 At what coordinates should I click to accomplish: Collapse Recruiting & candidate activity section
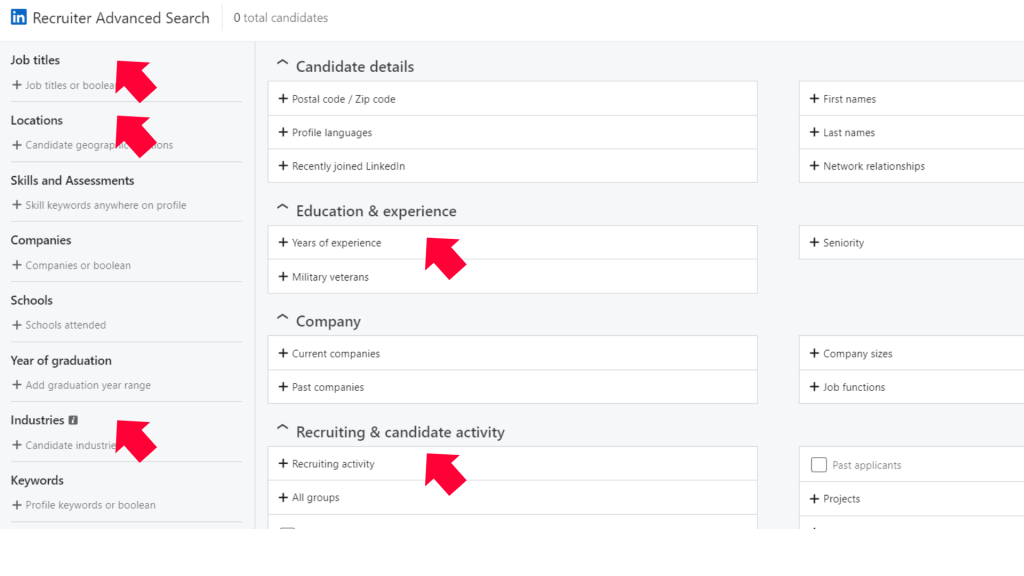(281, 432)
